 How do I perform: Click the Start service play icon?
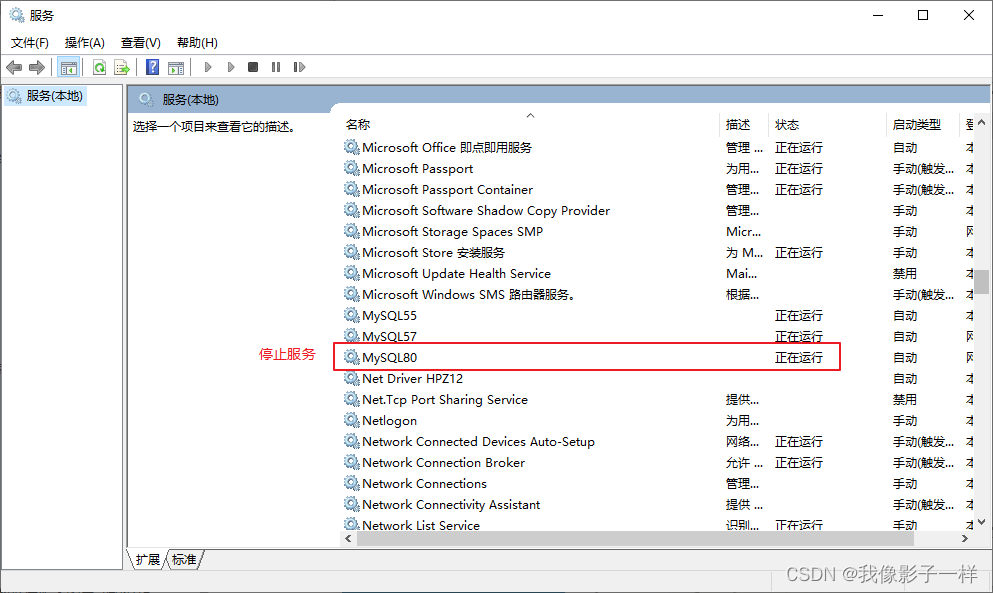tap(208, 67)
